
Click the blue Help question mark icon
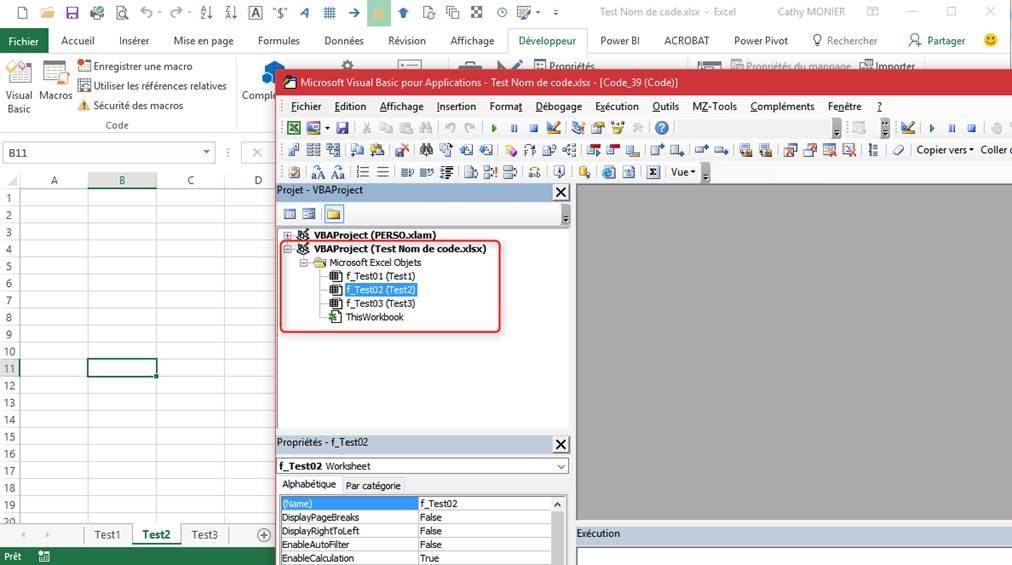pos(662,128)
